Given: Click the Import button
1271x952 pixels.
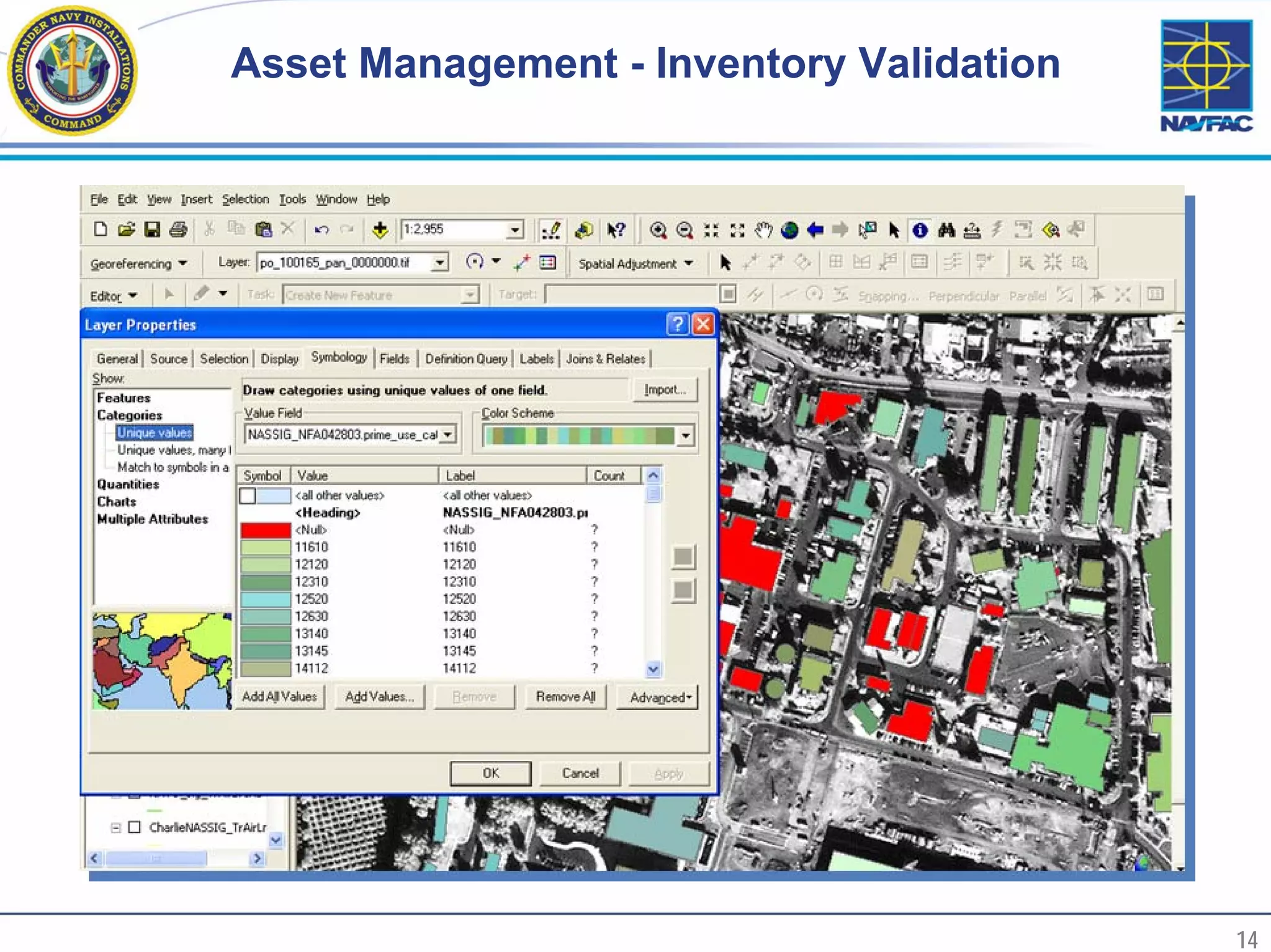Looking at the screenshot, I should (x=665, y=390).
